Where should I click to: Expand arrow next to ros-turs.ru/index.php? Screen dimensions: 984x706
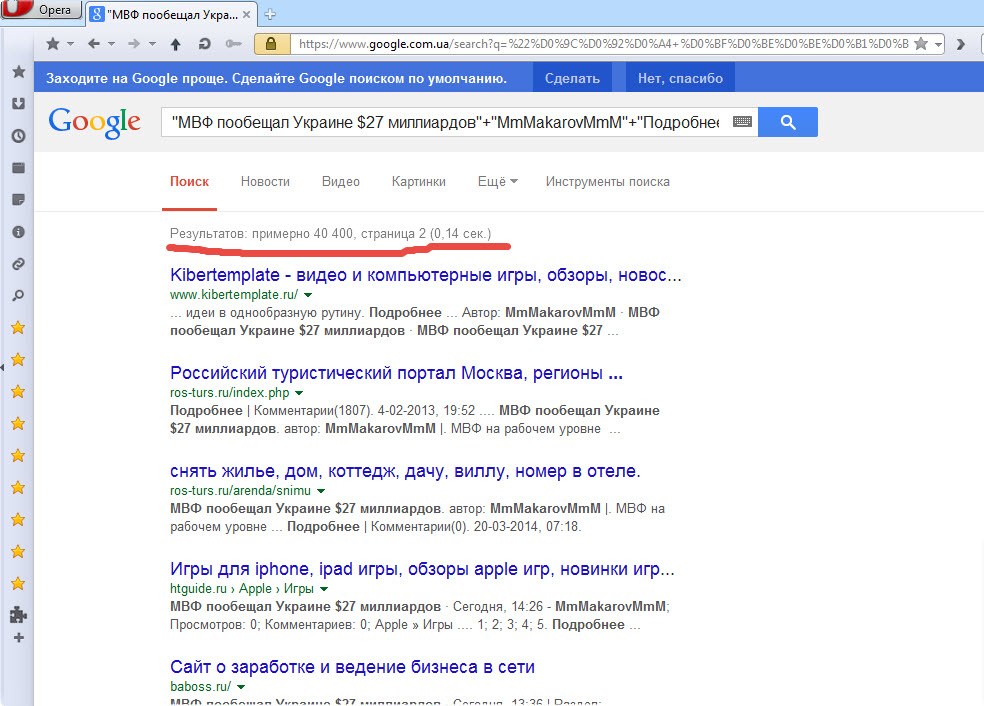[x=299, y=394]
